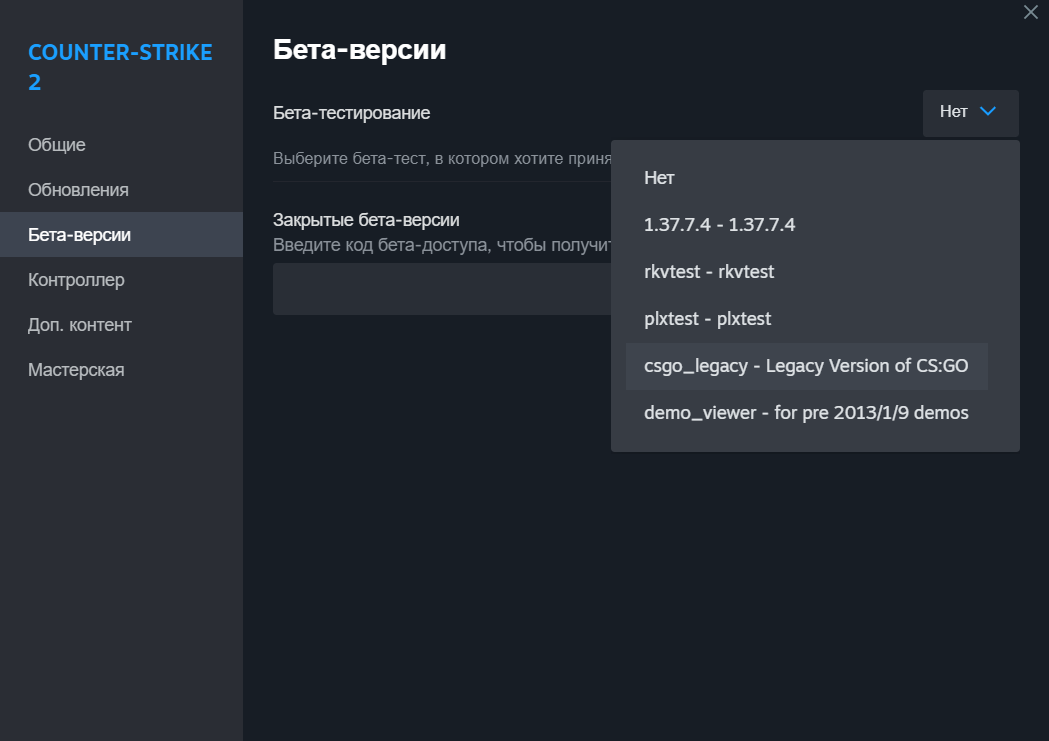Select csgo_legacy - Legacy Version of CS:GO

pyautogui.click(x=806, y=366)
